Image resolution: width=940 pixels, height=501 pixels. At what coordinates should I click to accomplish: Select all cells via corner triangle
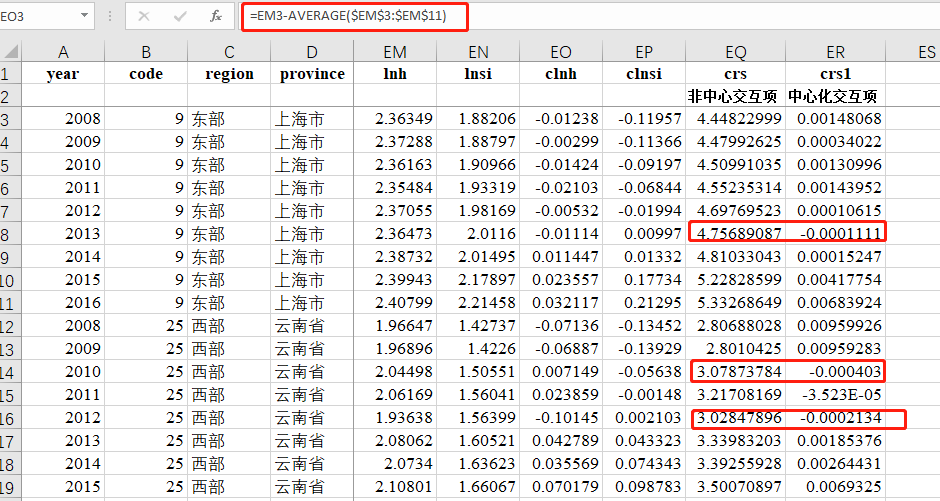click(11, 51)
